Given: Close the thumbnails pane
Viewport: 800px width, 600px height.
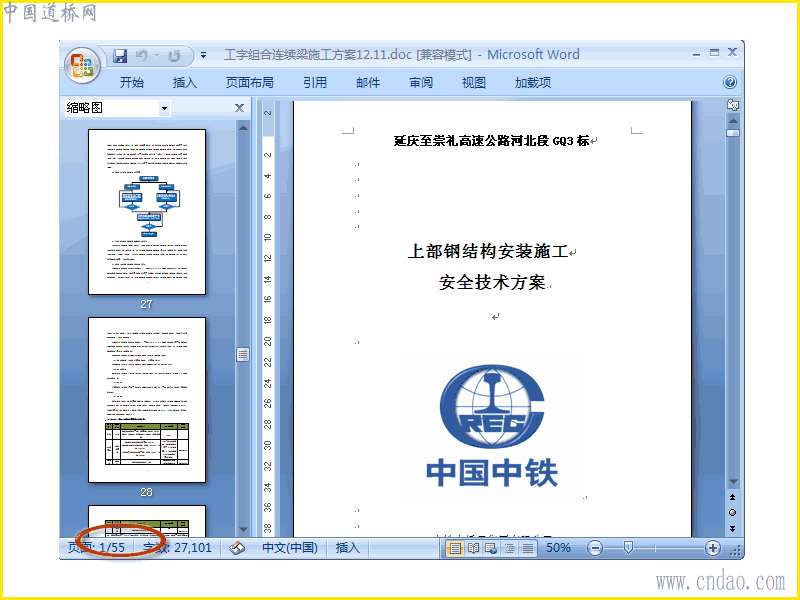Looking at the screenshot, I should click(x=239, y=108).
